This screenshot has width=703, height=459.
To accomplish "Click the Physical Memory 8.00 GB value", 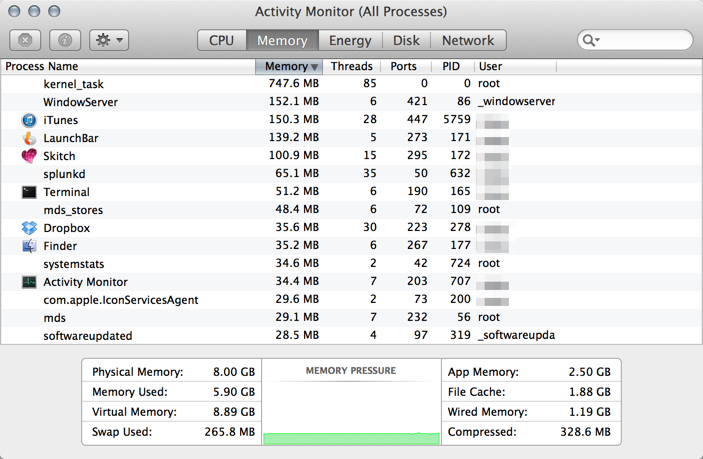I will [x=234, y=372].
